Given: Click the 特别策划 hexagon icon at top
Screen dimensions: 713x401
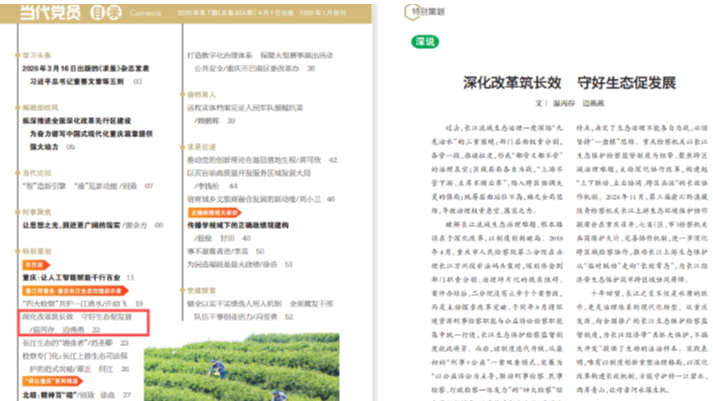Looking at the screenshot, I should click(412, 12).
